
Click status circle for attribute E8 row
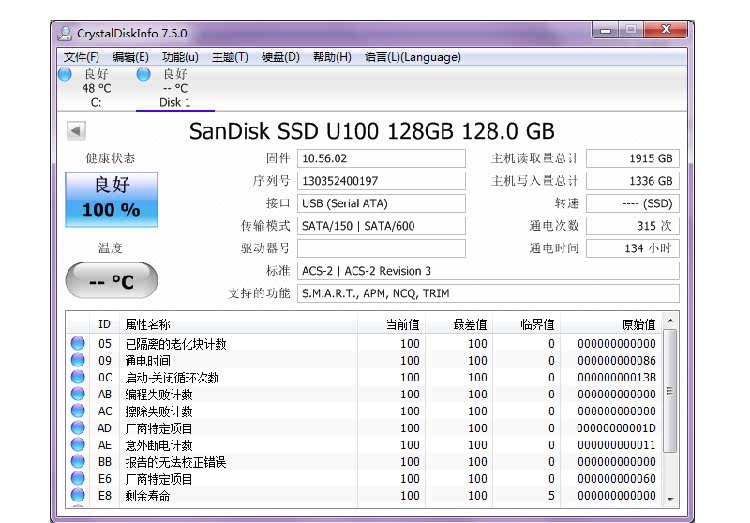[77, 495]
